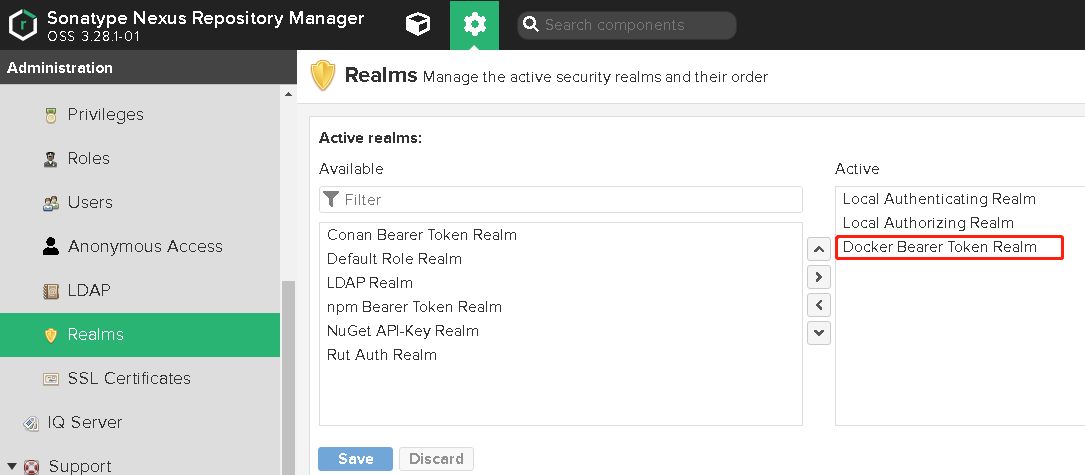Open SSL Certificates menu item
This screenshot has width=1085, height=475.
(128, 378)
